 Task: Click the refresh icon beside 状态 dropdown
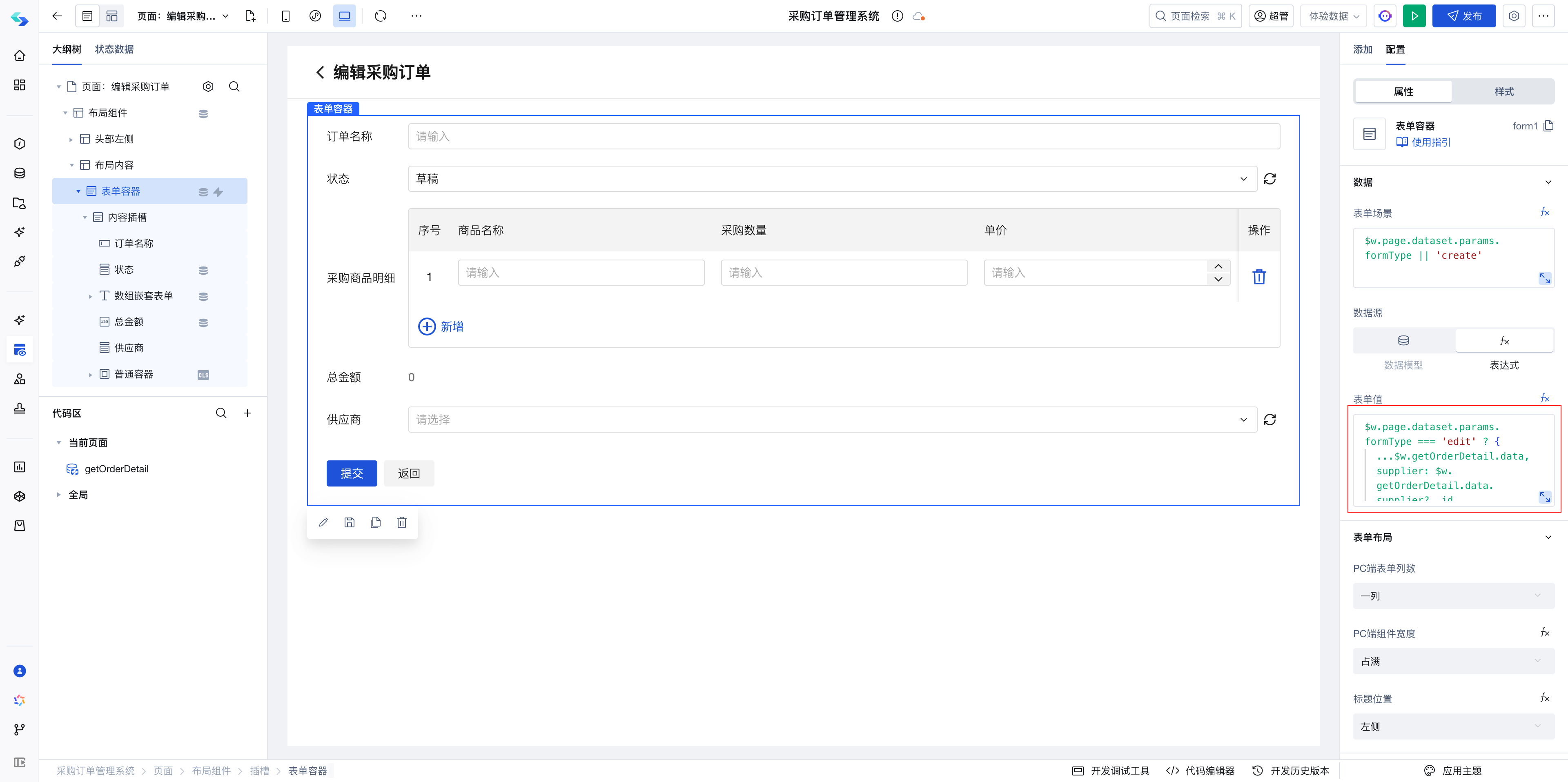click(x=1270, y=178)
